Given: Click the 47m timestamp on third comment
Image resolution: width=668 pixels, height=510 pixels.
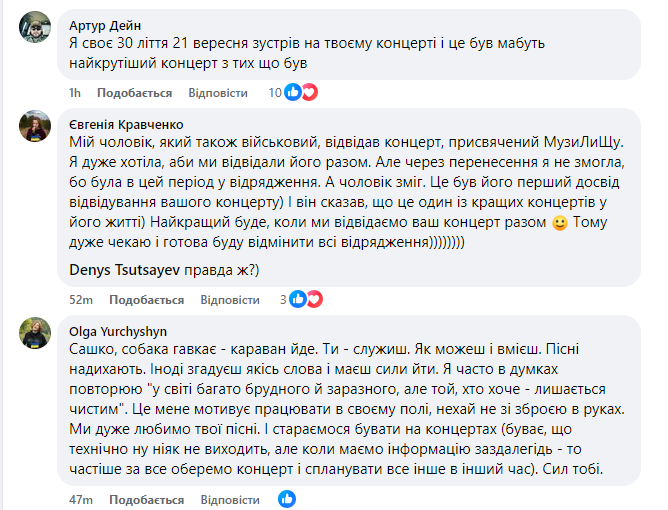Looking at the screenshot, I should point(80,498).
